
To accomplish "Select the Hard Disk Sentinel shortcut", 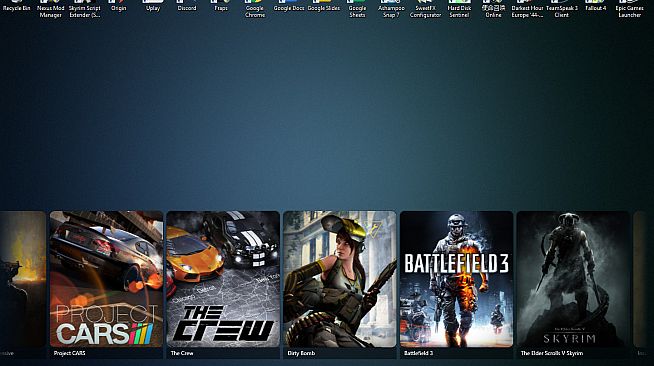I will click(459, 10).
